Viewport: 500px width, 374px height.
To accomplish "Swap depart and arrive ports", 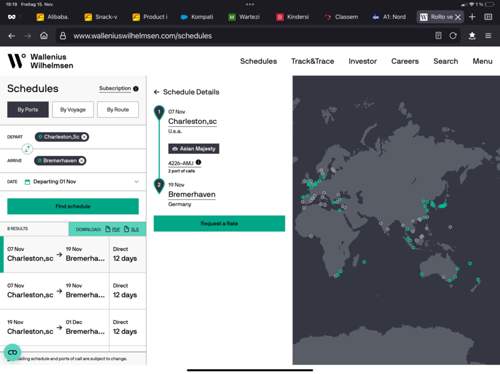I will [x=27, y=148].
